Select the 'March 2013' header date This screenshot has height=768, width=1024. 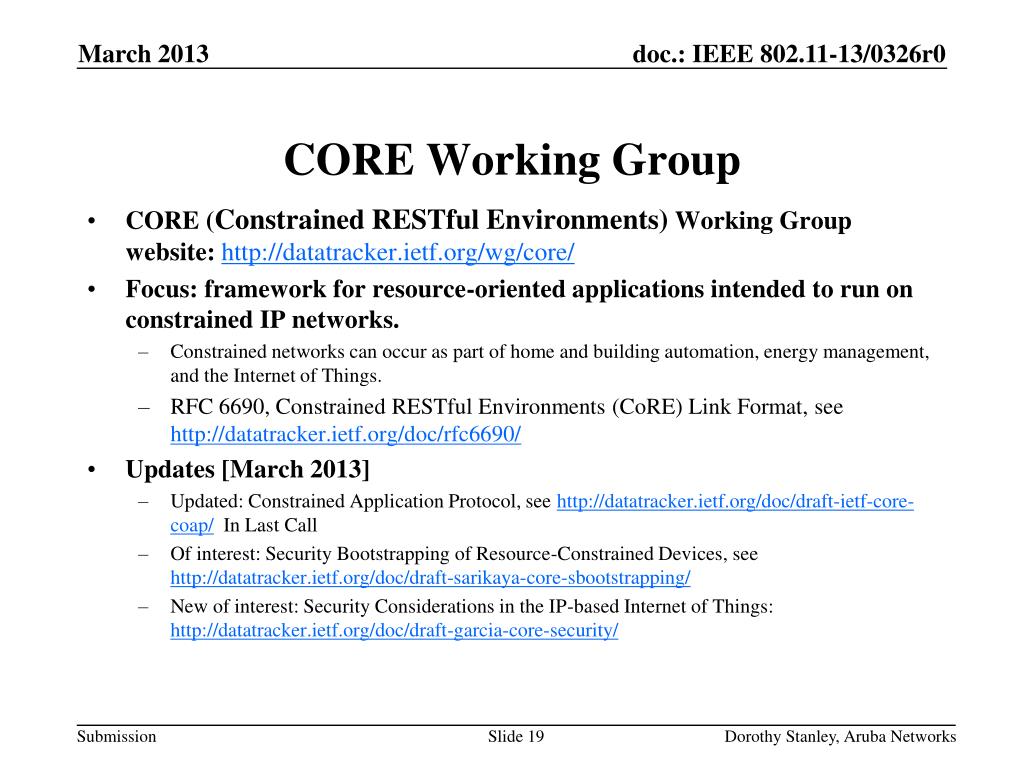(144, 54)
